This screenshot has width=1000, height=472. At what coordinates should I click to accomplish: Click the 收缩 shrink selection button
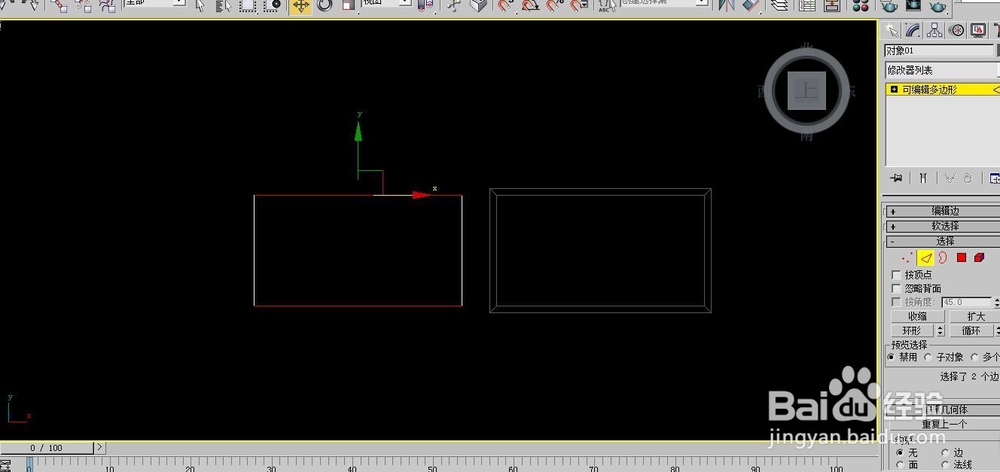[x=918, y=316]
